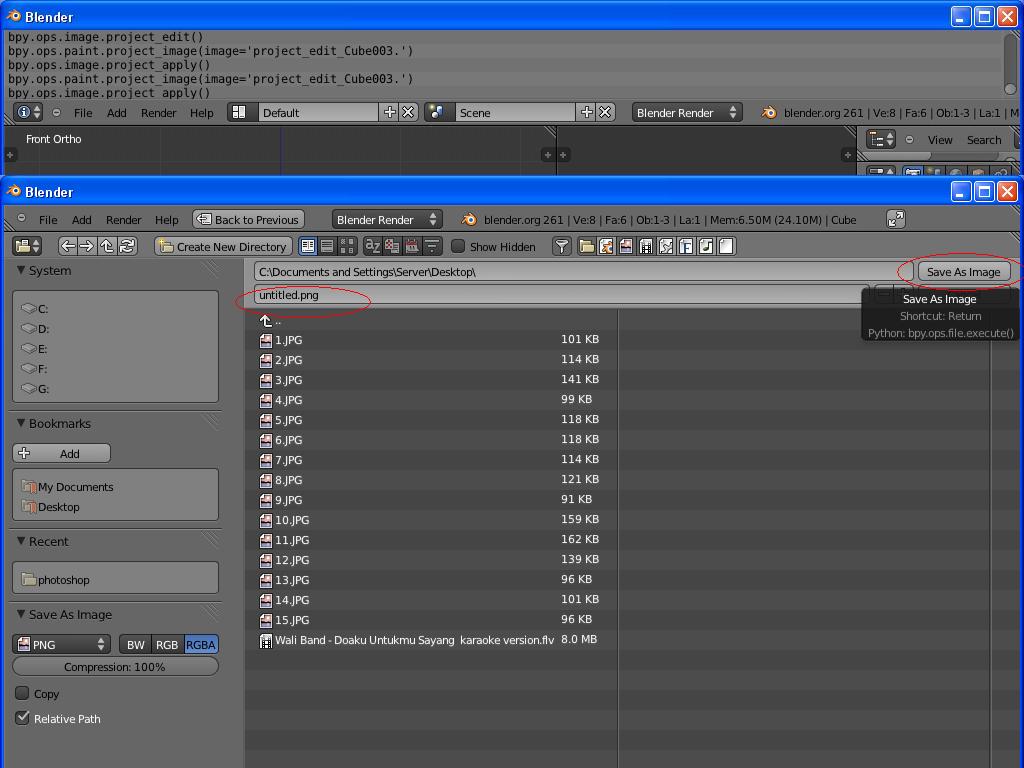Screen dimensions: 1024x768
Task: Enable the Copy checkbox
Action: click(22, 693)
